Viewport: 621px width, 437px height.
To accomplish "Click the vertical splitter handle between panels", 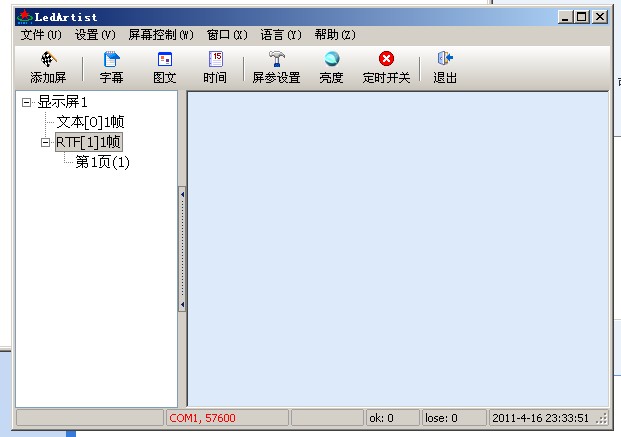I will tap(182, 250).
